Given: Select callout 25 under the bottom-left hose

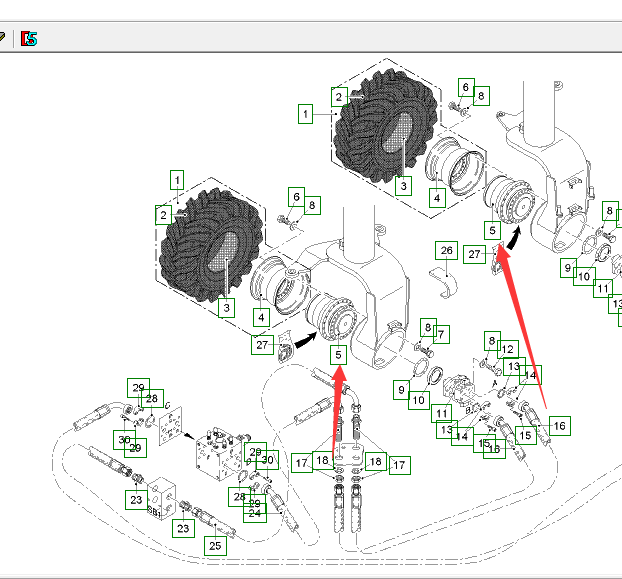Looking at the screenshot, I should pyautogui.click(x=215, y=546).
